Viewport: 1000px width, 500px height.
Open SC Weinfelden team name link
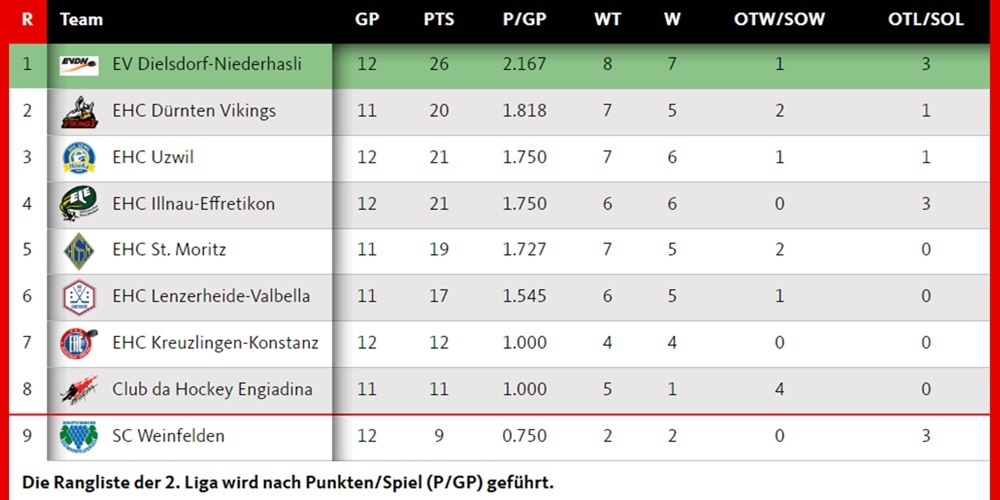[x=168, y=435]
